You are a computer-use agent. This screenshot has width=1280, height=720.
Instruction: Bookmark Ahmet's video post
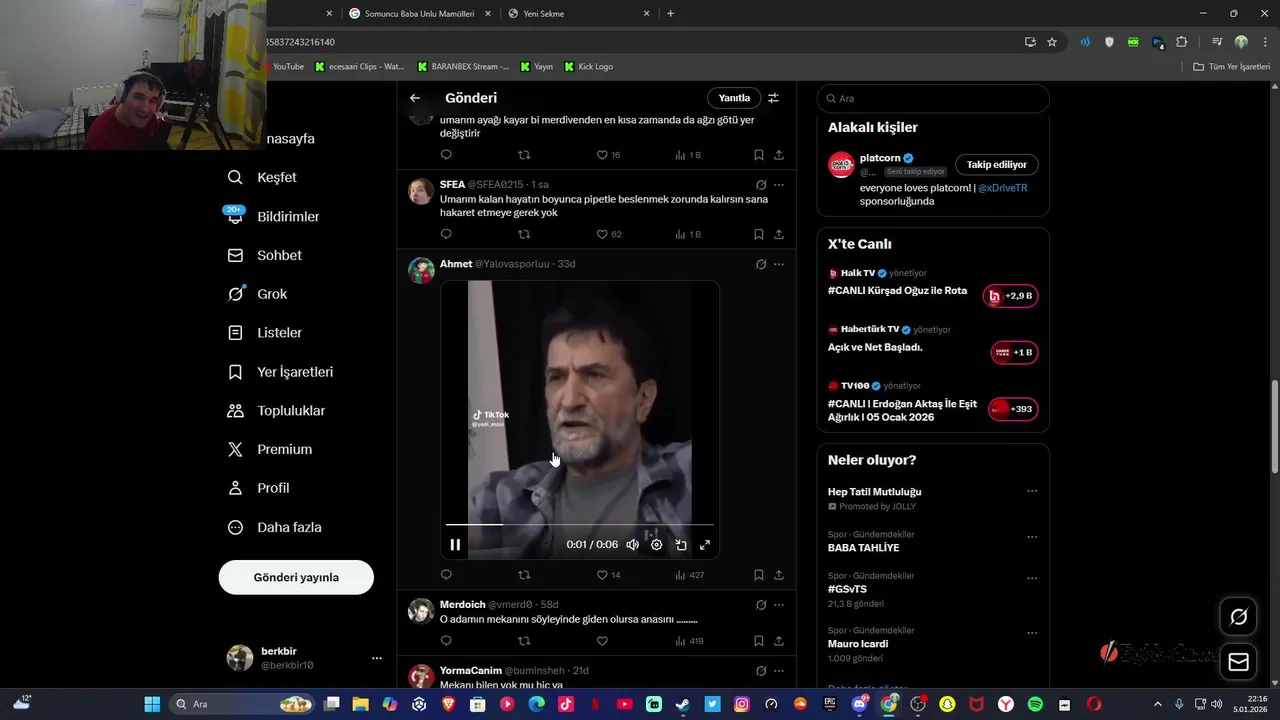point(759,575)
